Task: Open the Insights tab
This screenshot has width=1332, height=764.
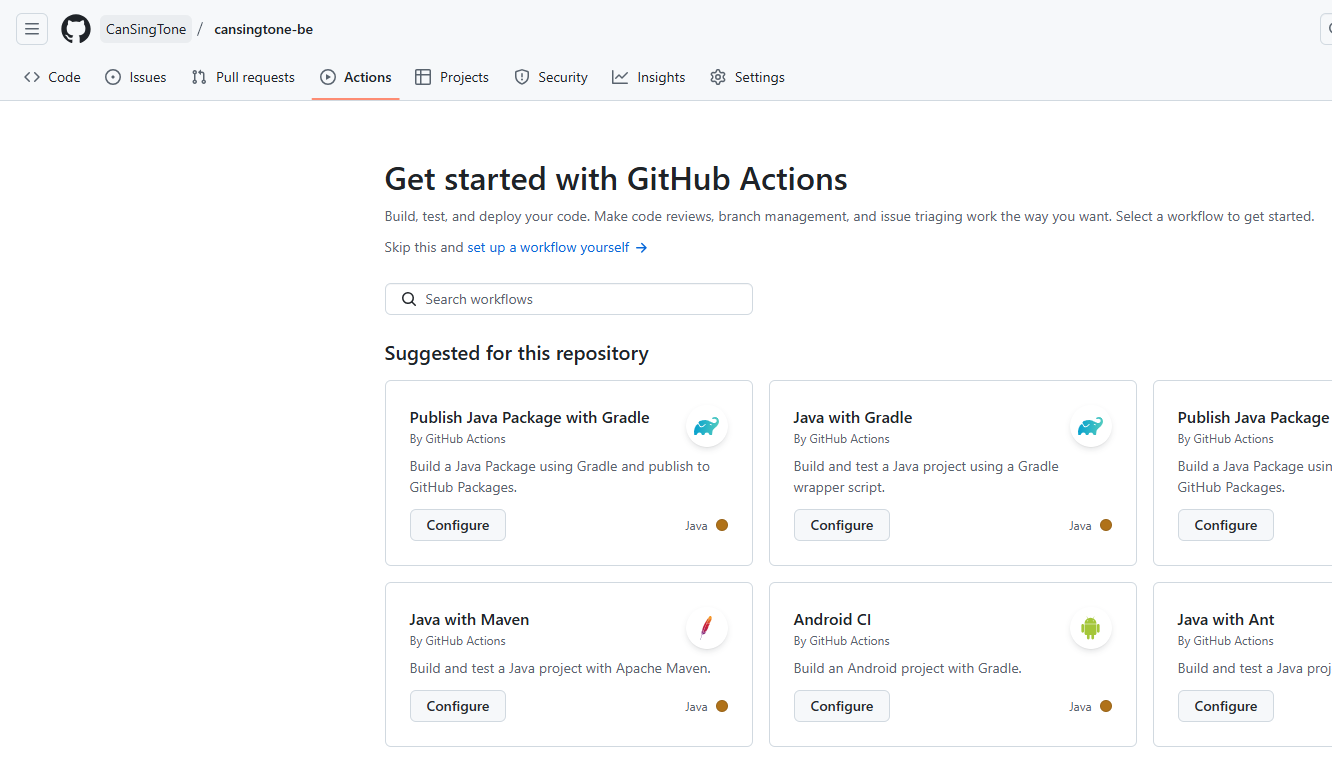Action: click(x=649, y=77)
